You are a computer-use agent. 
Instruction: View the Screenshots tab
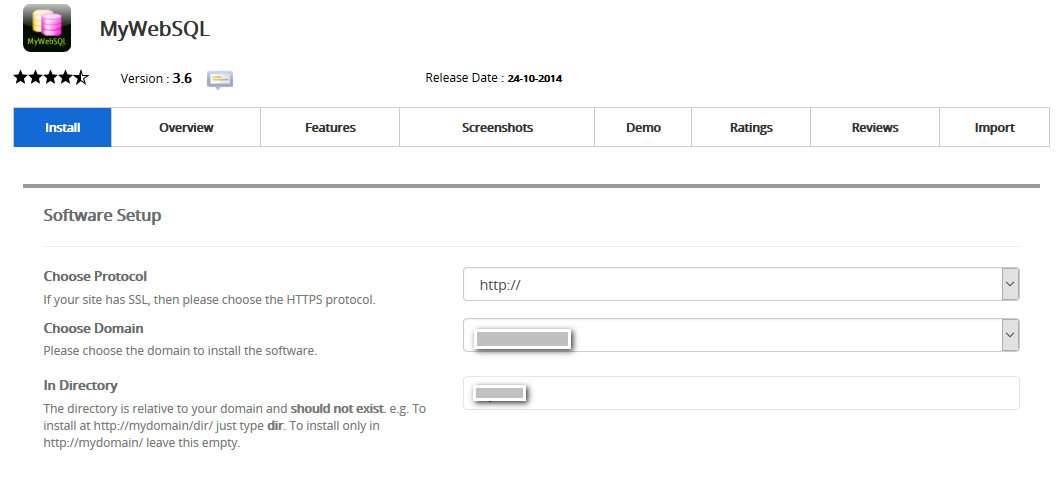[497, 127]
